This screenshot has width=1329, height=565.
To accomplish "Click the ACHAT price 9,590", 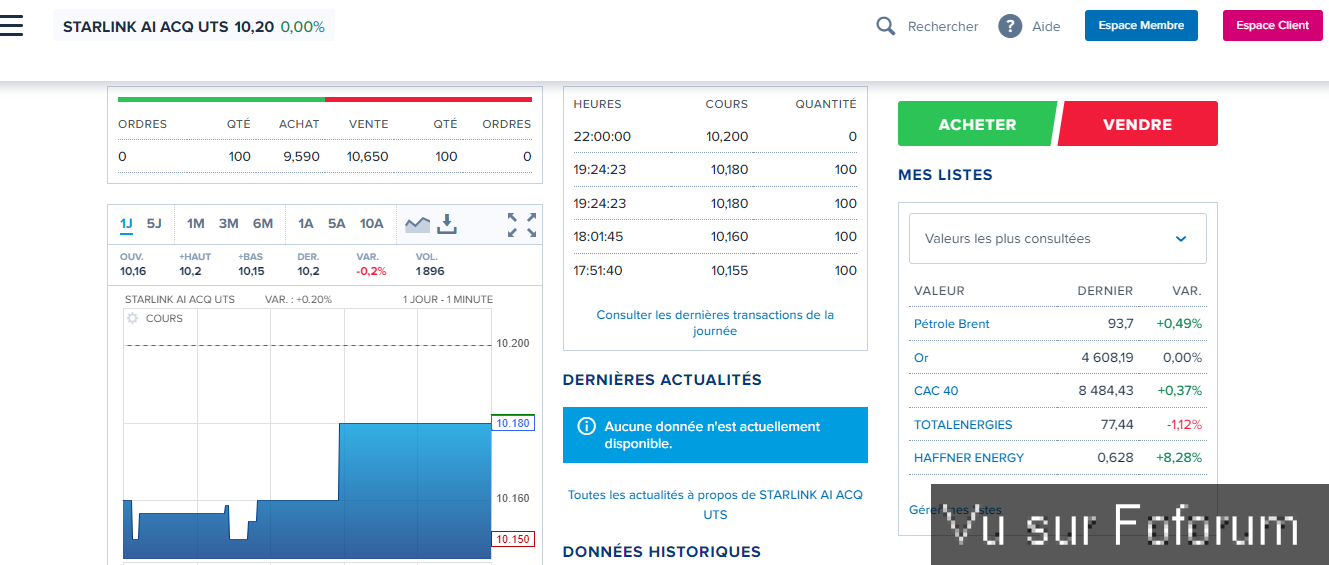I will coord(301,157).
